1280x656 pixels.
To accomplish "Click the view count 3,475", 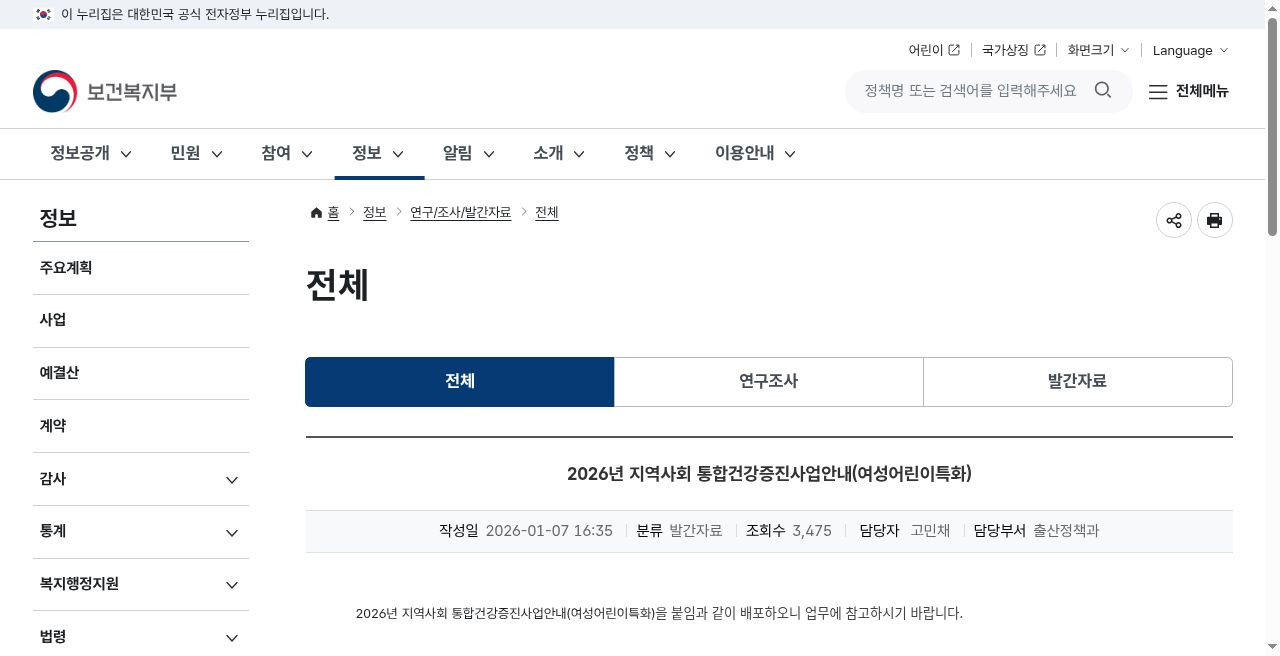I will coord(812,531).
